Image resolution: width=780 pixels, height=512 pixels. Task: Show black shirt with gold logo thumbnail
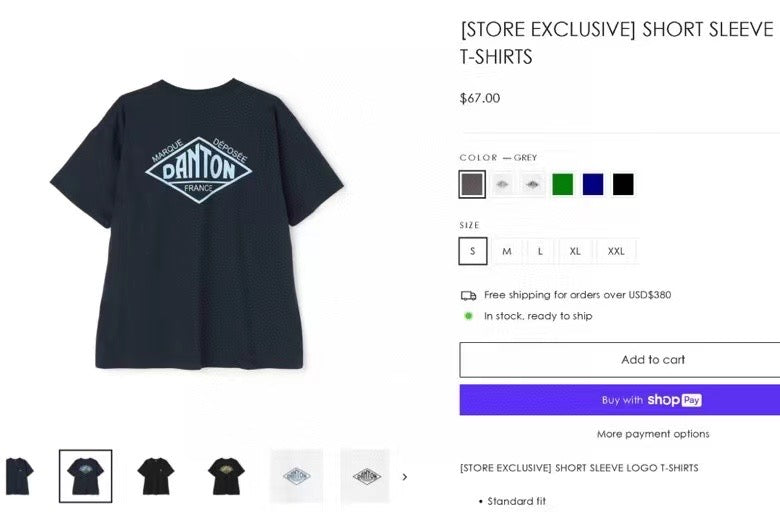(x=226, y=476)
